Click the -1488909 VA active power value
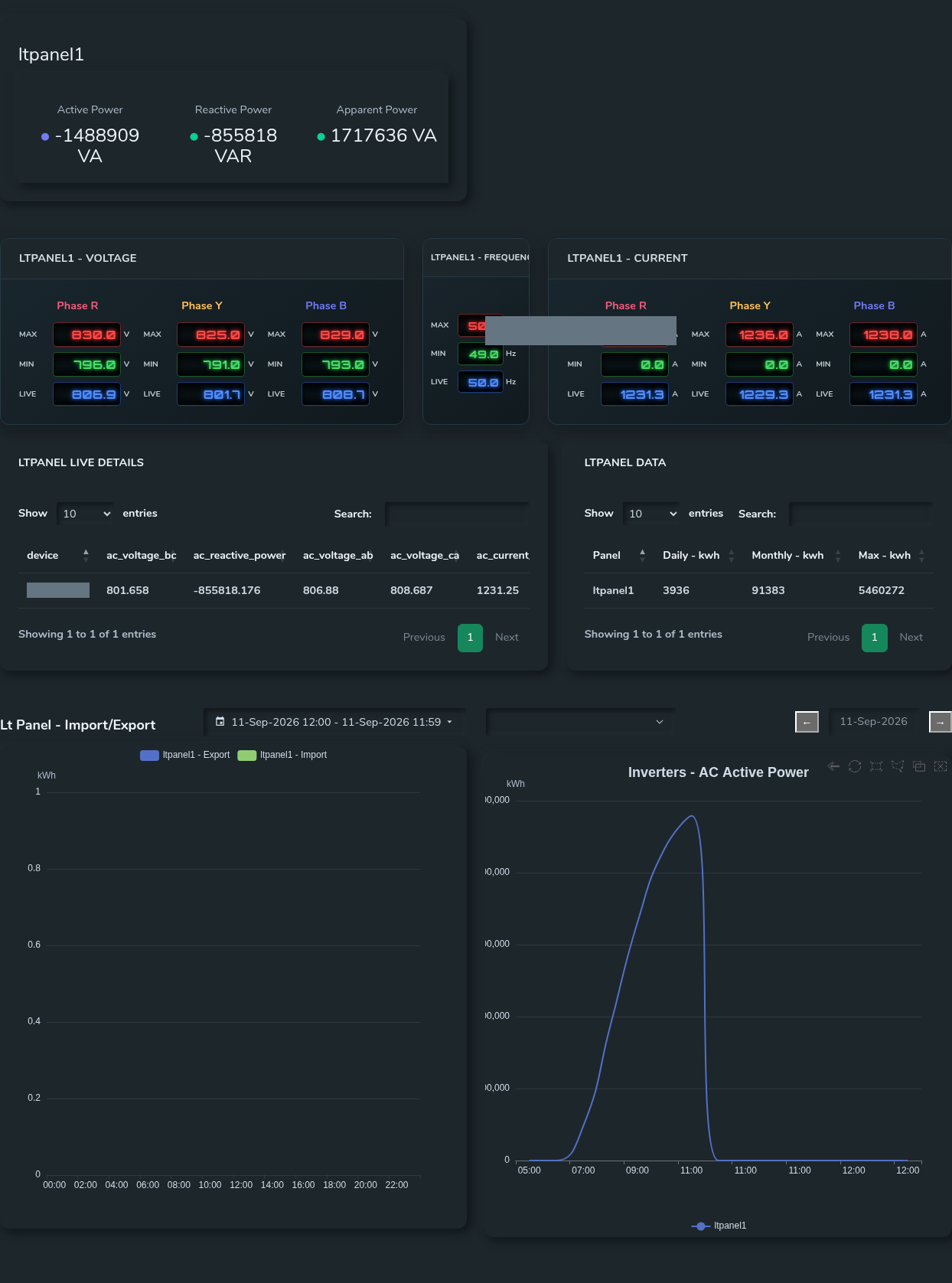This screenshot has width=952, height=1283. coord(96,145)
